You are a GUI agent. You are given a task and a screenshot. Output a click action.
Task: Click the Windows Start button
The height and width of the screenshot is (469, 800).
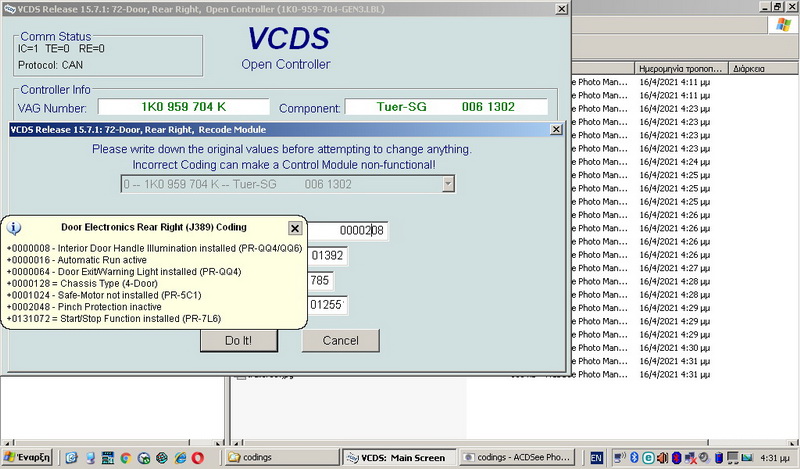coord(27,457)
